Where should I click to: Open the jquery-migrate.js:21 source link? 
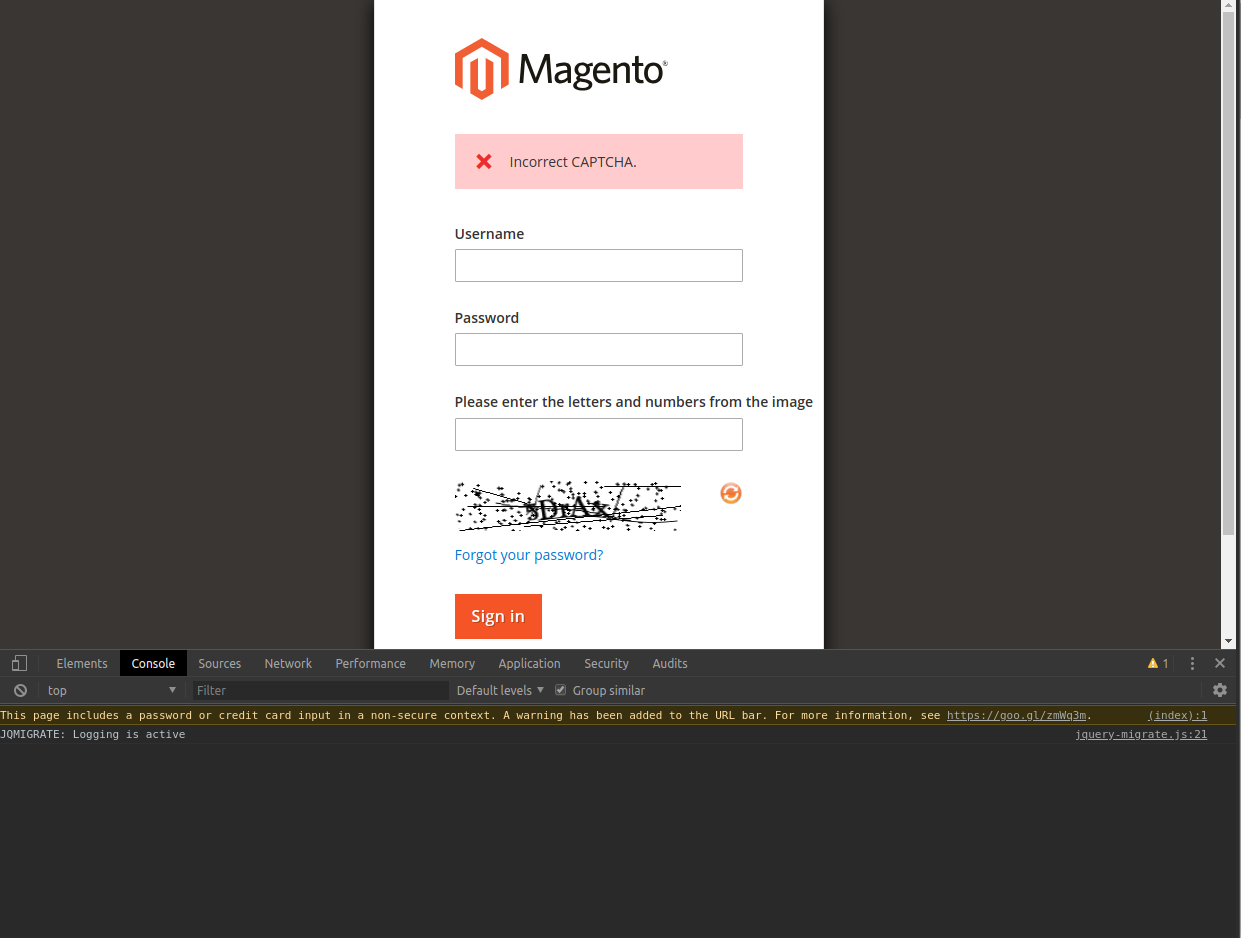pyautogui.click(x=1141, y=734)
